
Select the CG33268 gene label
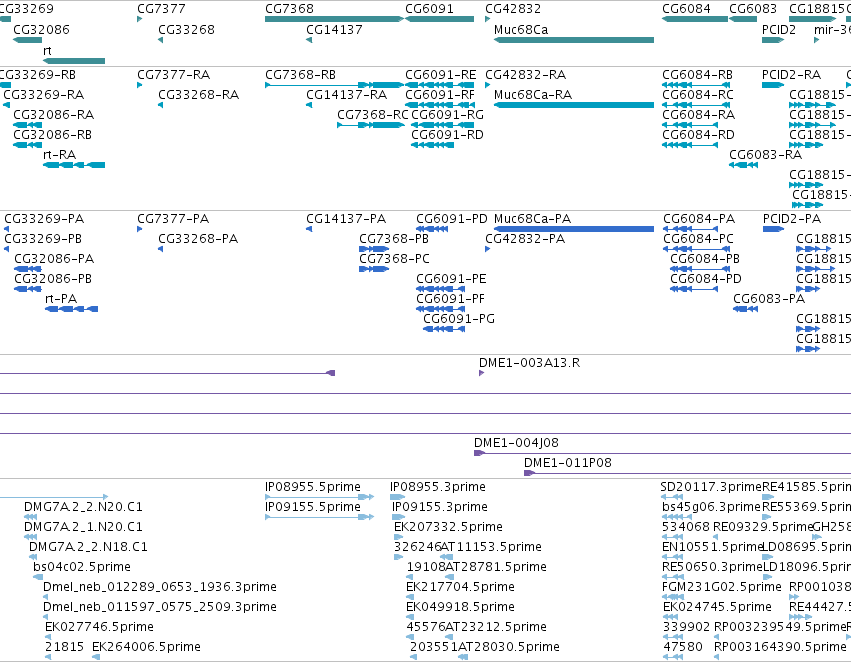click(186, 29)
